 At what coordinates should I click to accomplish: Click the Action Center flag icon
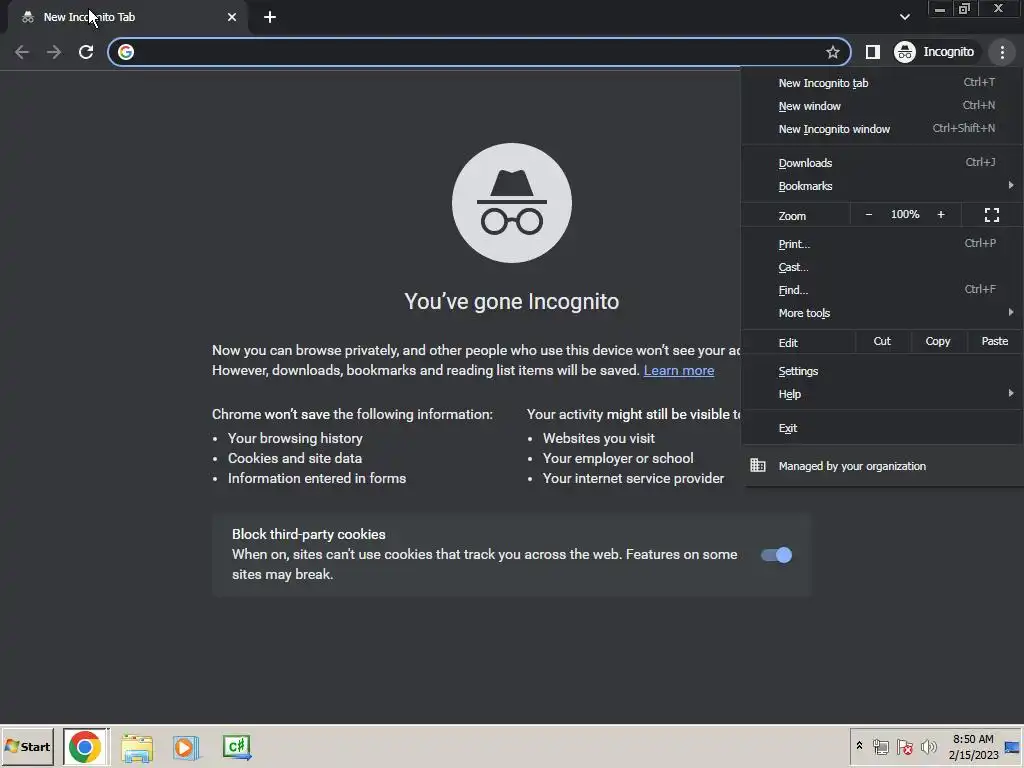(x=904, y=746)
